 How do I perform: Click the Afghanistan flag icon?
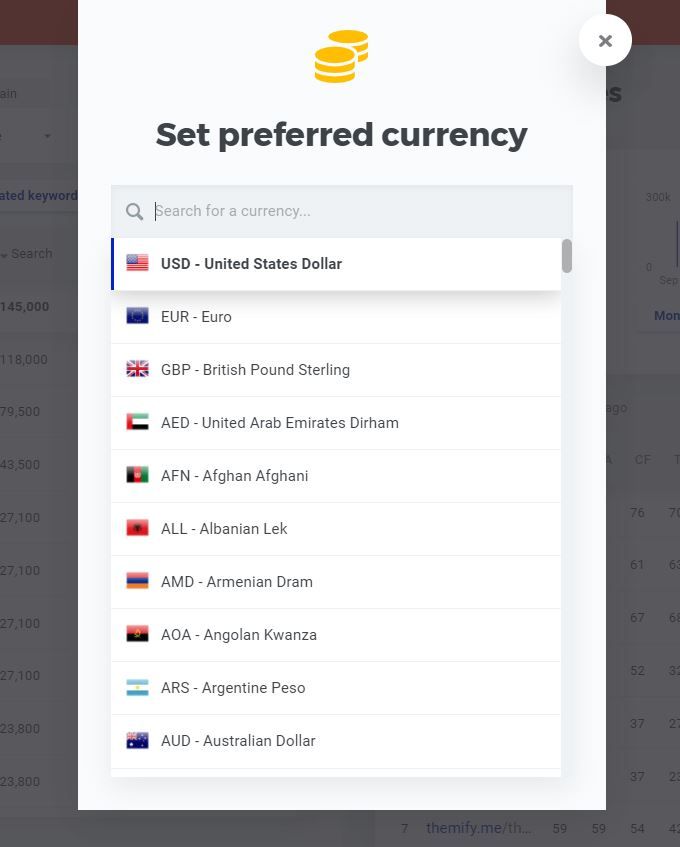click(x=137, y=475)
